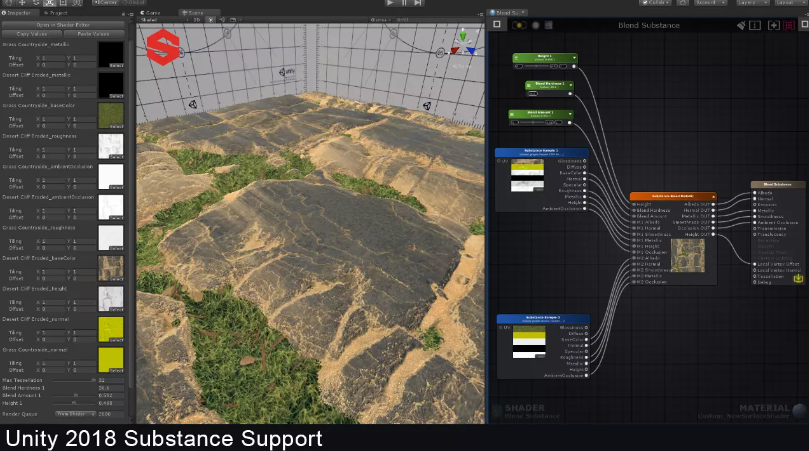Viewport: 809px width, 451px height.
Task: Click the hamburger icon on Height 1 node
Action: [517, 57]
